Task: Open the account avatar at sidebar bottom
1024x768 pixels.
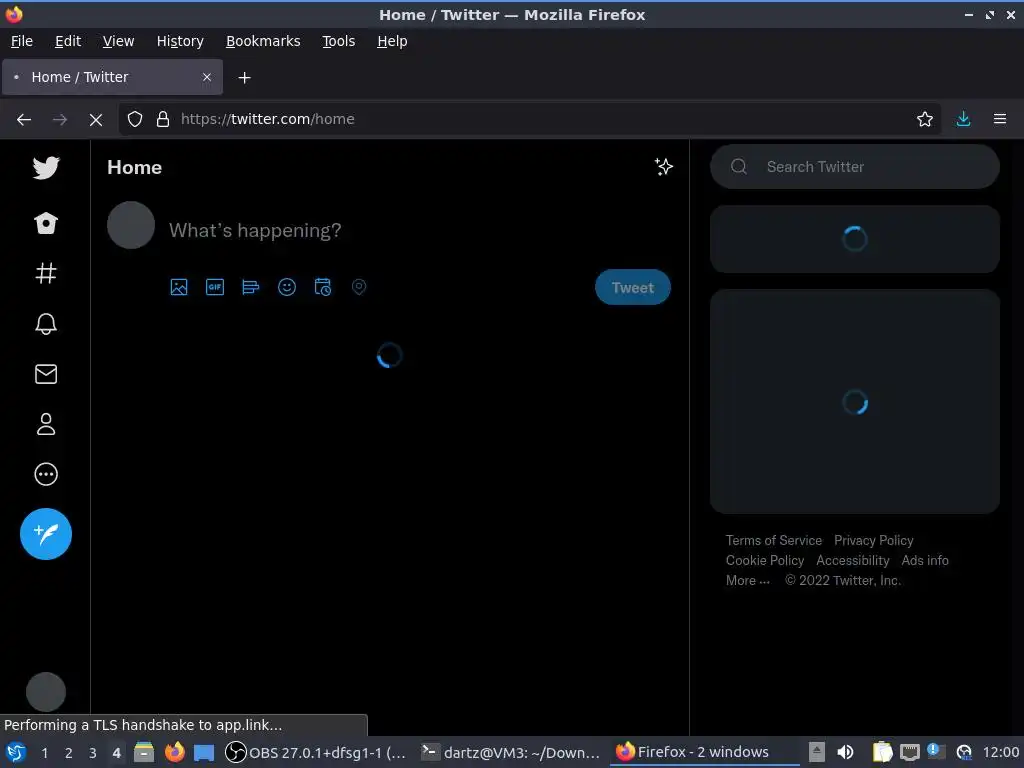Action: tap(46, 692)
